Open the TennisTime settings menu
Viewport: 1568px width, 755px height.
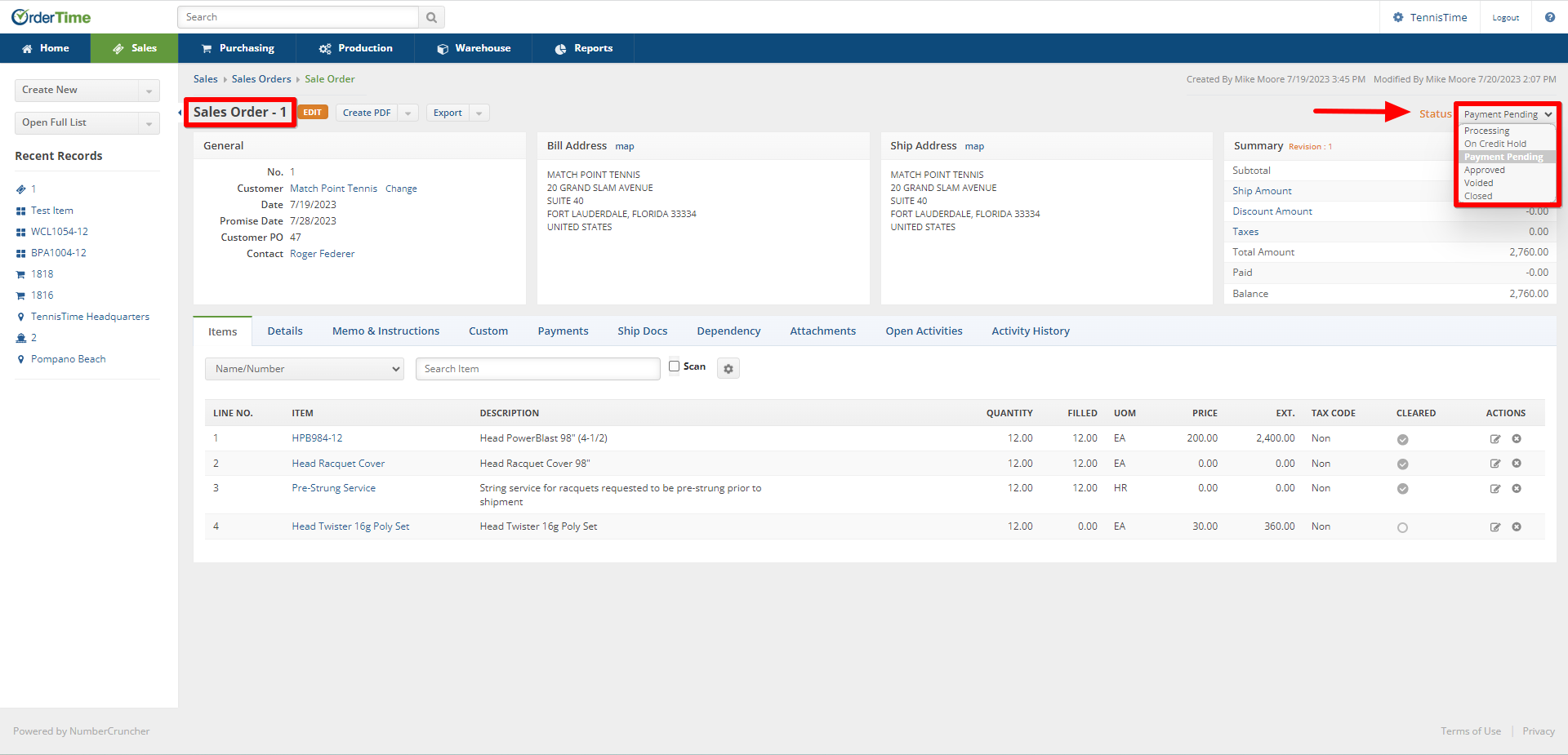click(1430, 17)
